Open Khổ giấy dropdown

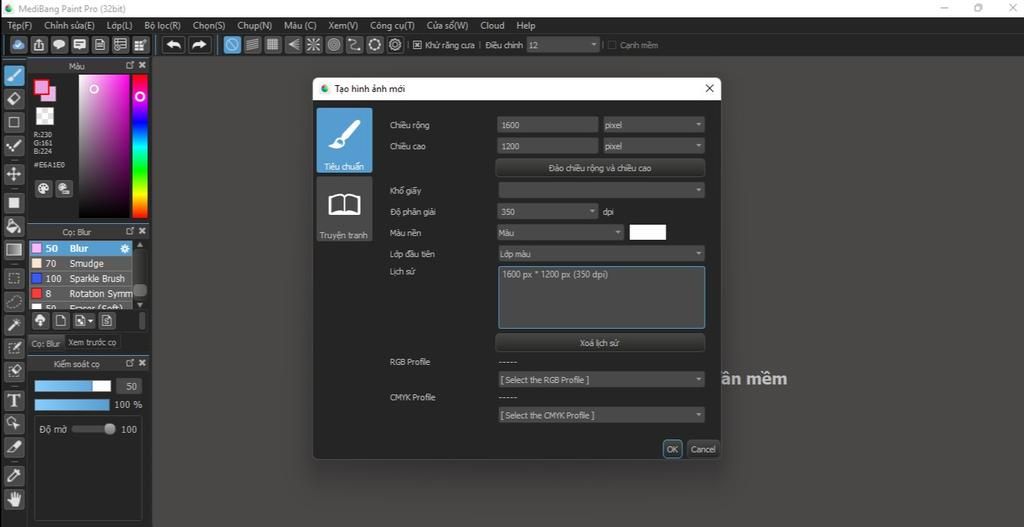pyautogui.click(x=601, y=190)
